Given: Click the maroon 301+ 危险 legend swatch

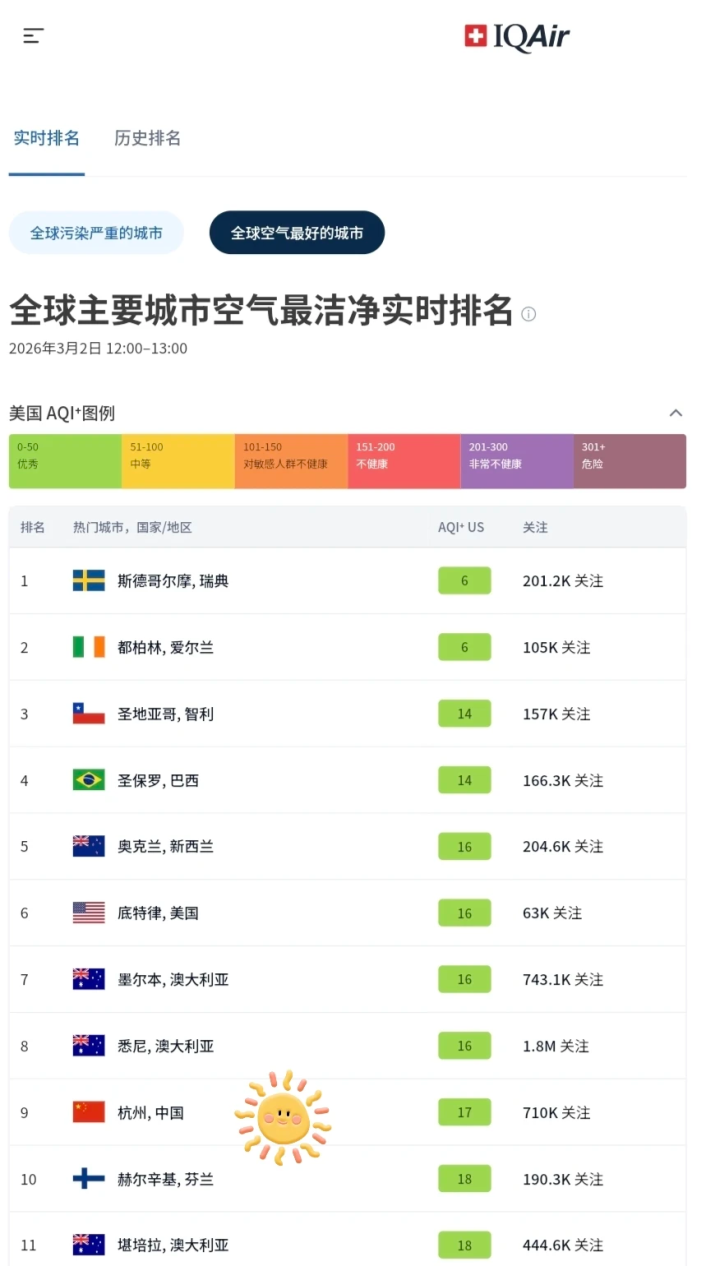Looking at the screenshot, I should [x=630, y=461].
